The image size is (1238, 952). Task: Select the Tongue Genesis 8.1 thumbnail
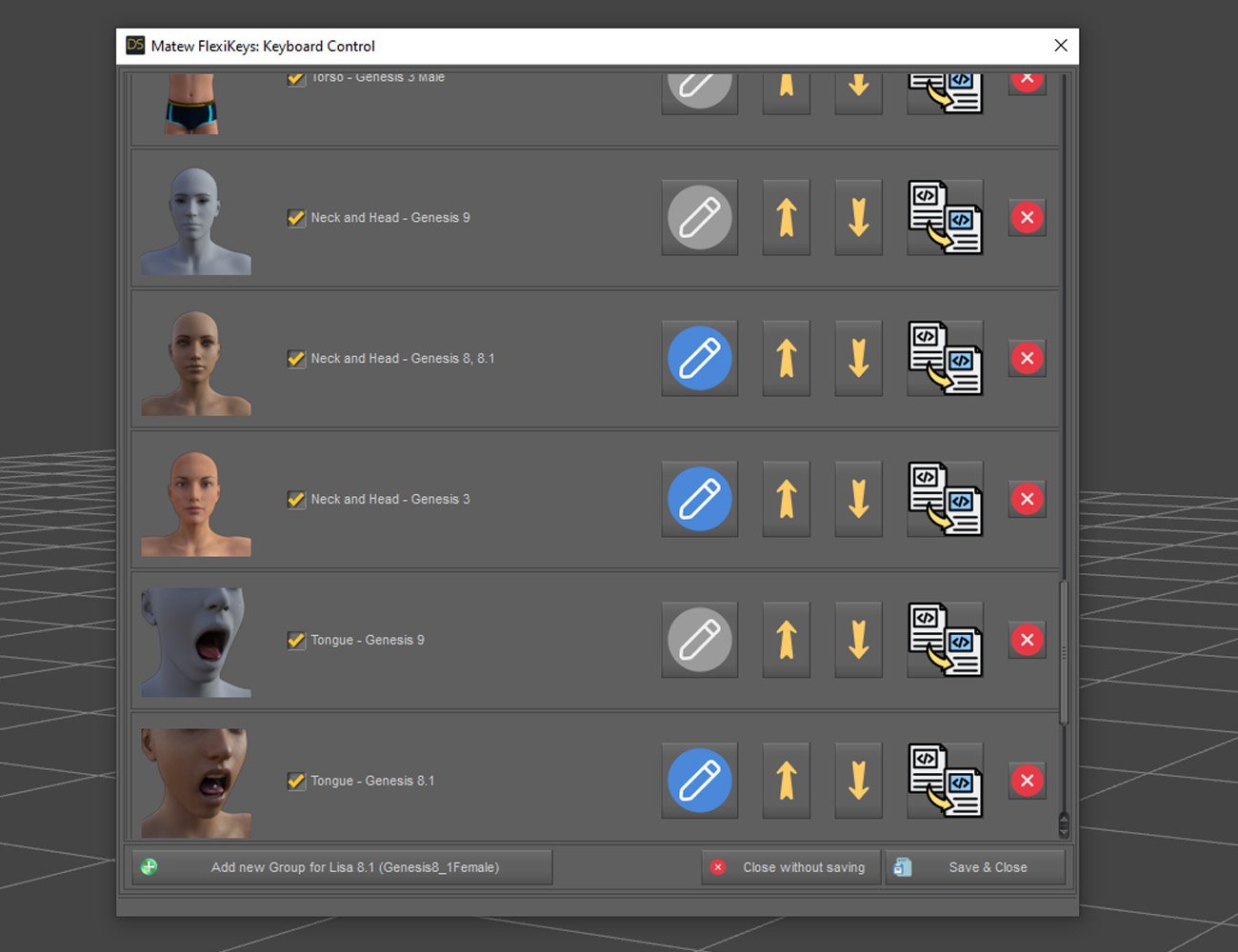pyautogui.click(x=195, y=783)
